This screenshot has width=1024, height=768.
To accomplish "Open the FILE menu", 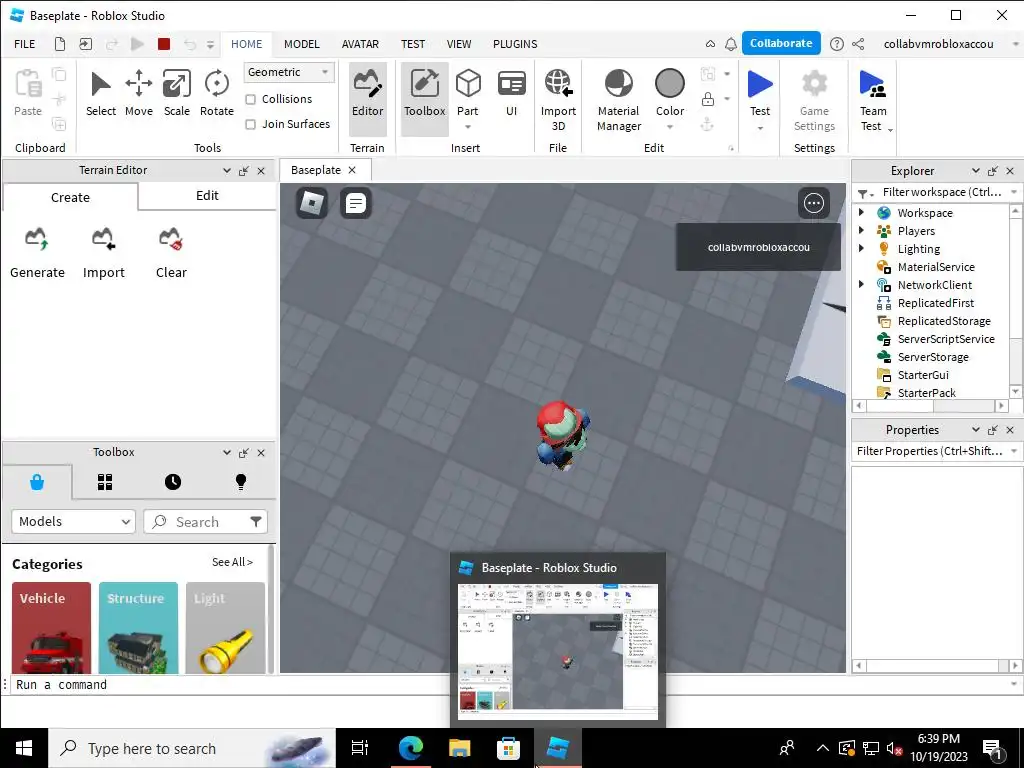I will click(x=25, y=44).
